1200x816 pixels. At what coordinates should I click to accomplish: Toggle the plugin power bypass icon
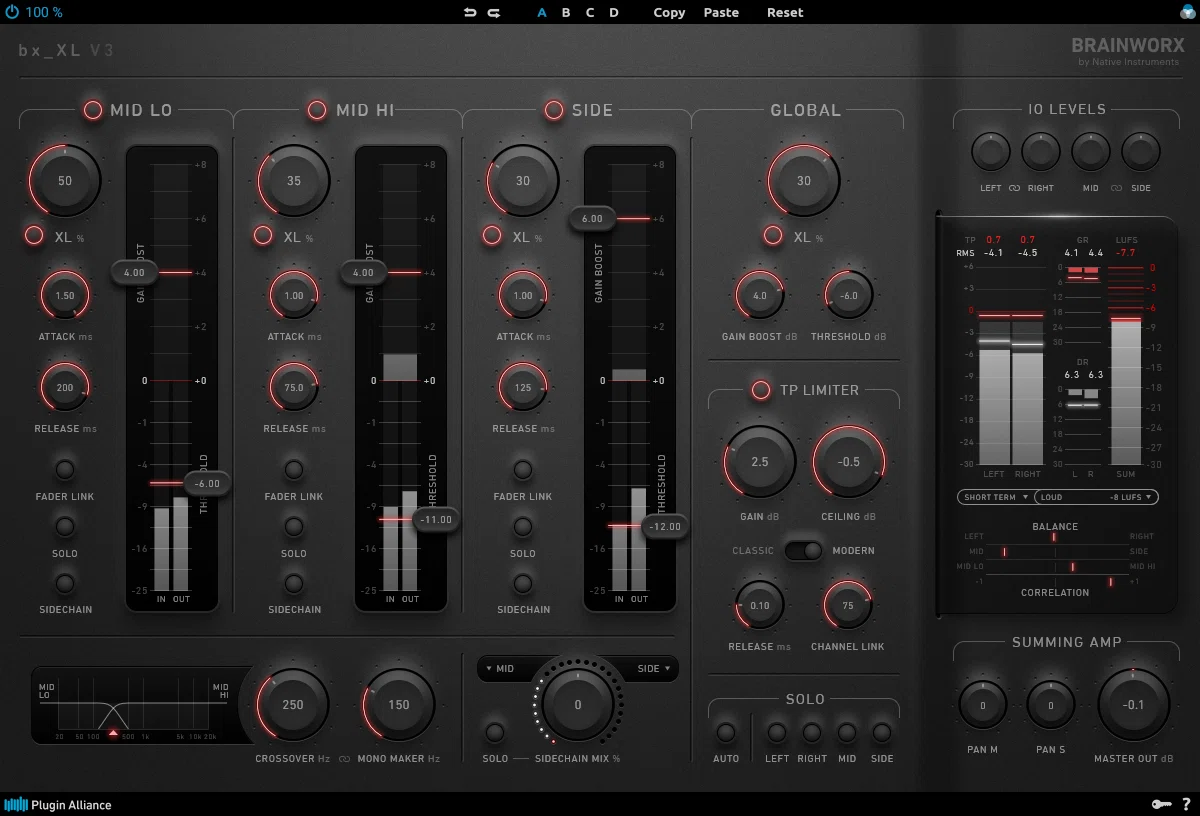point(11,12)
